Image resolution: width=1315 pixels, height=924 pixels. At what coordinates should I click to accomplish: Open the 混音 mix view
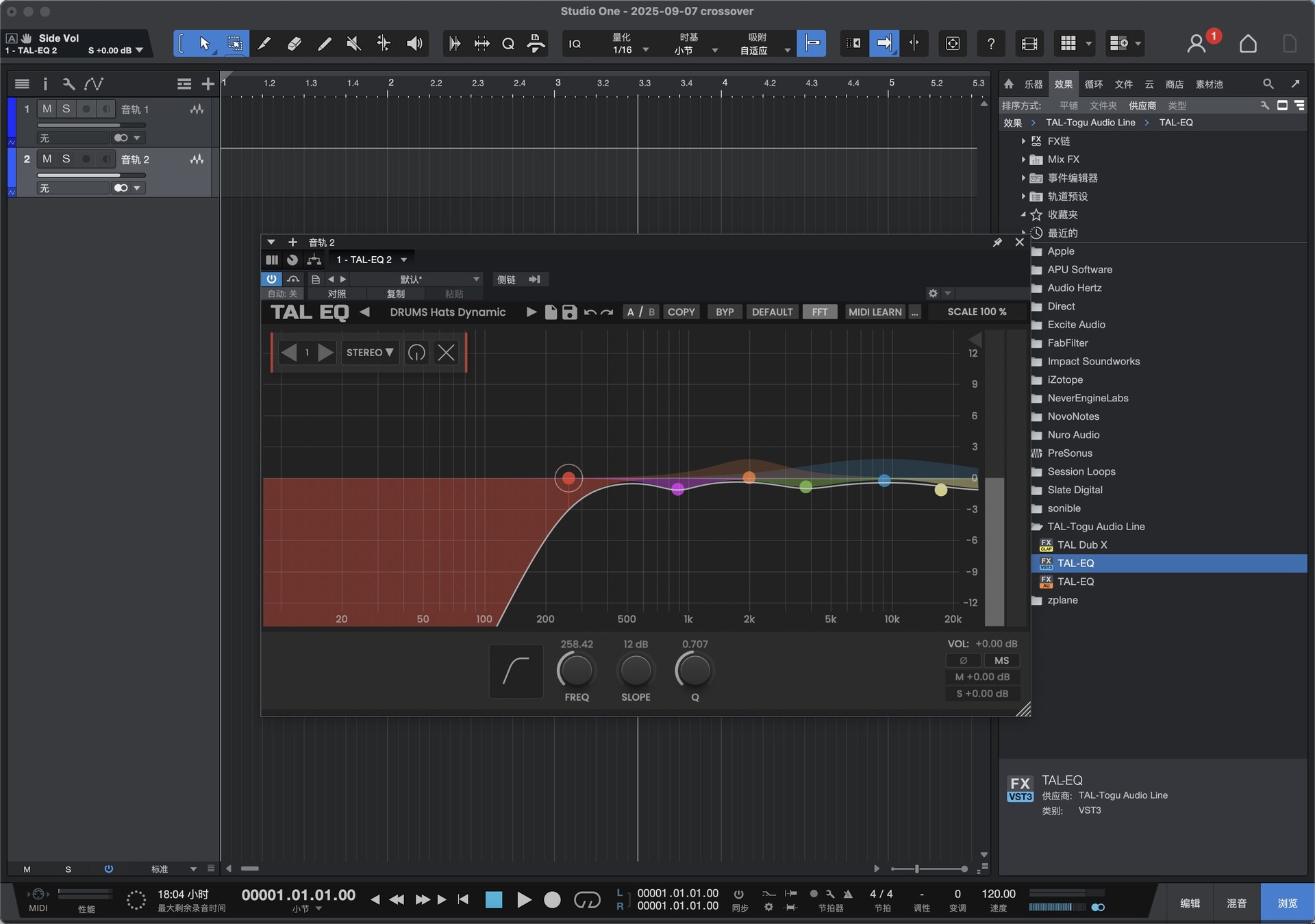tap(1236, 903)
